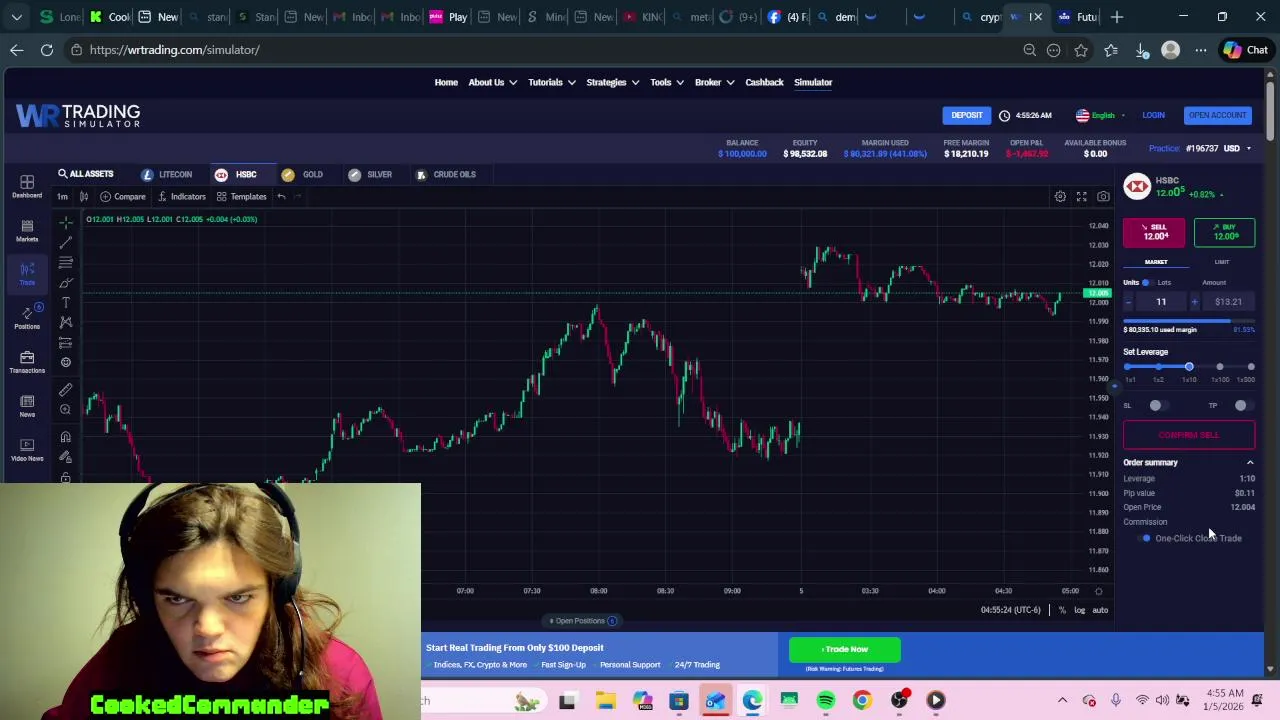This screenshot has width=1280, height=720.
Task: Set leverage slider to 1x100
Action: 1220,367
